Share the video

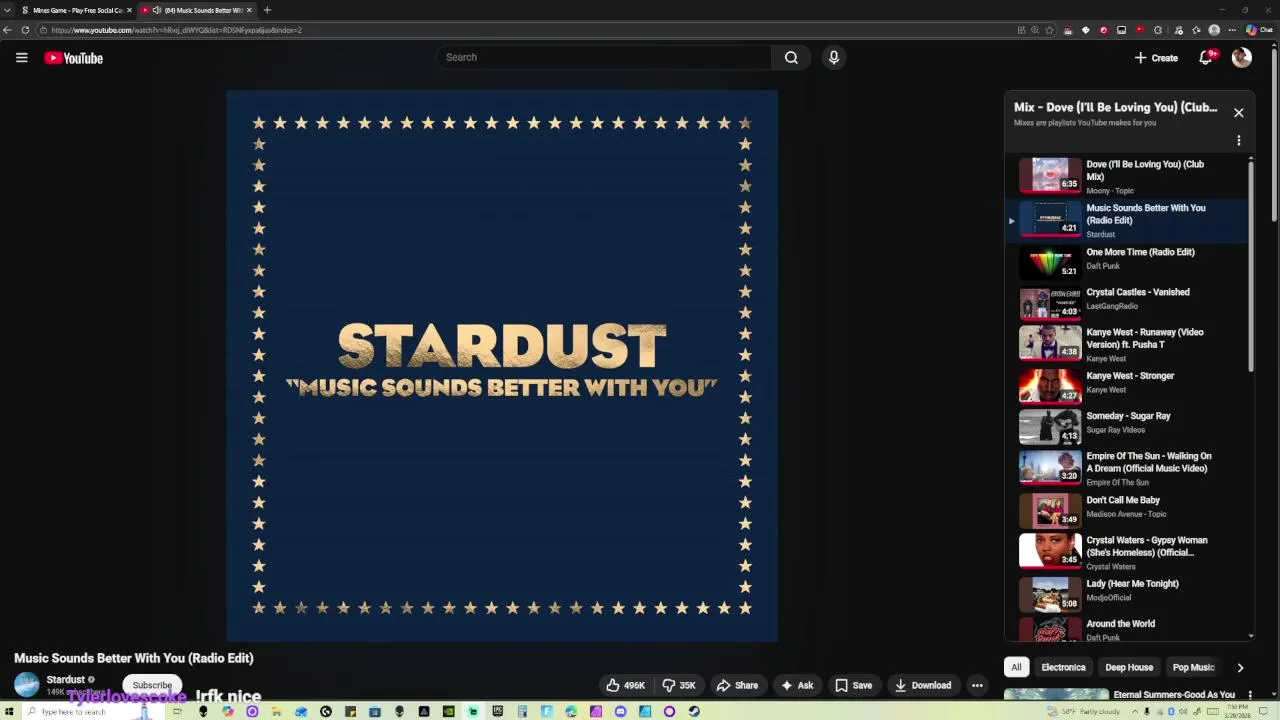[x=738, y=685]
